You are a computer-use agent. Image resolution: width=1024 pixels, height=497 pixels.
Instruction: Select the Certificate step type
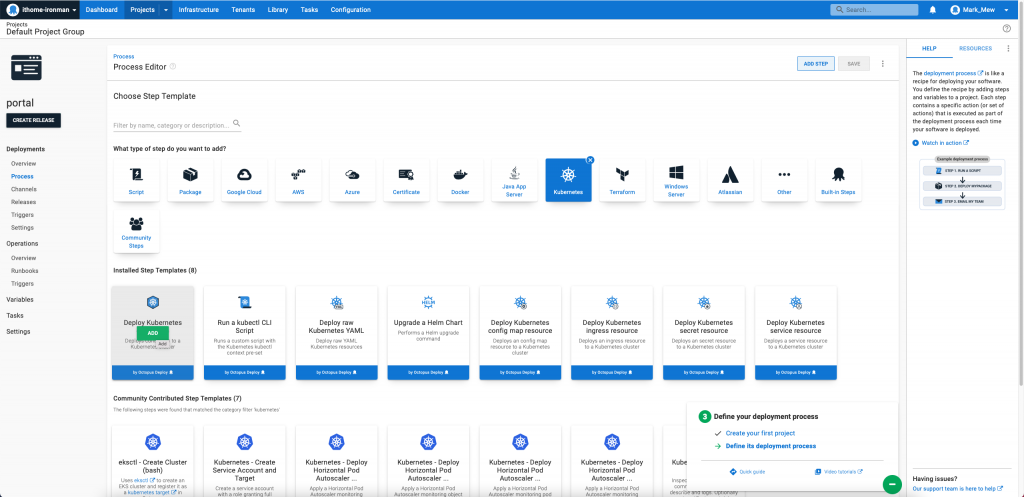(406, 180)
